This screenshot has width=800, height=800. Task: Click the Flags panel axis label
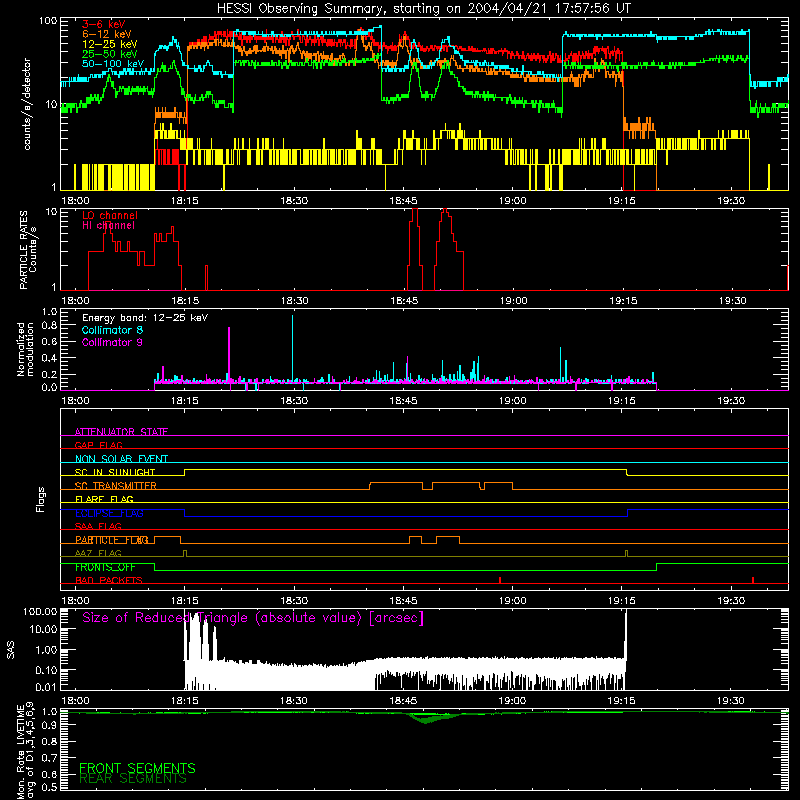point(41,499)
